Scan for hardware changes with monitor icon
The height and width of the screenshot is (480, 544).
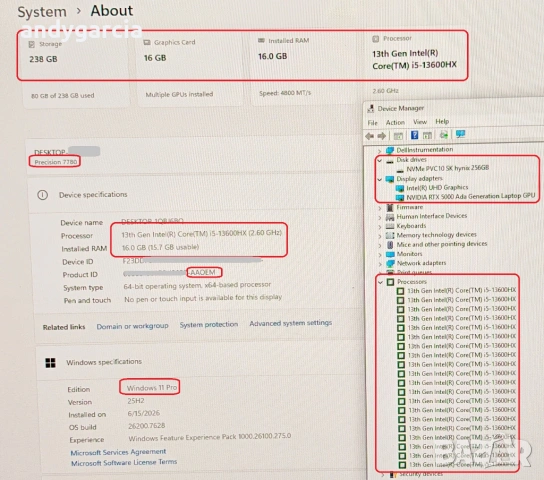[460, 134]
